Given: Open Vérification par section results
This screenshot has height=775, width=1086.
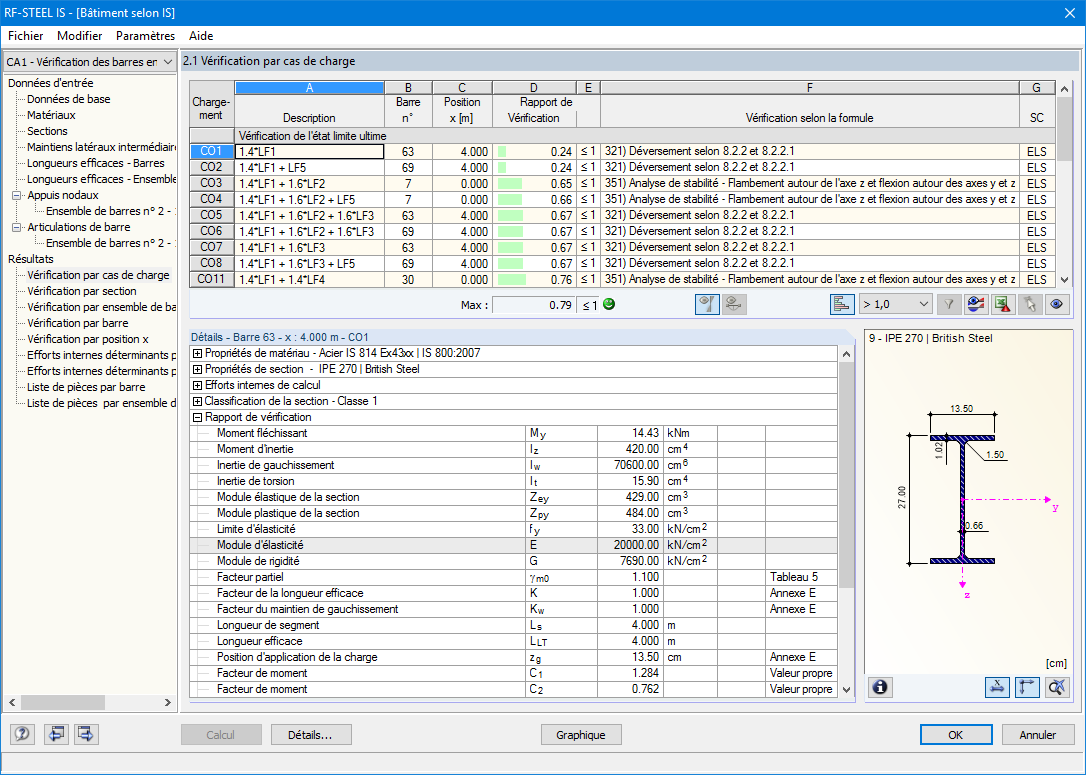Looking at the screenshot, I should coord(82,291).
